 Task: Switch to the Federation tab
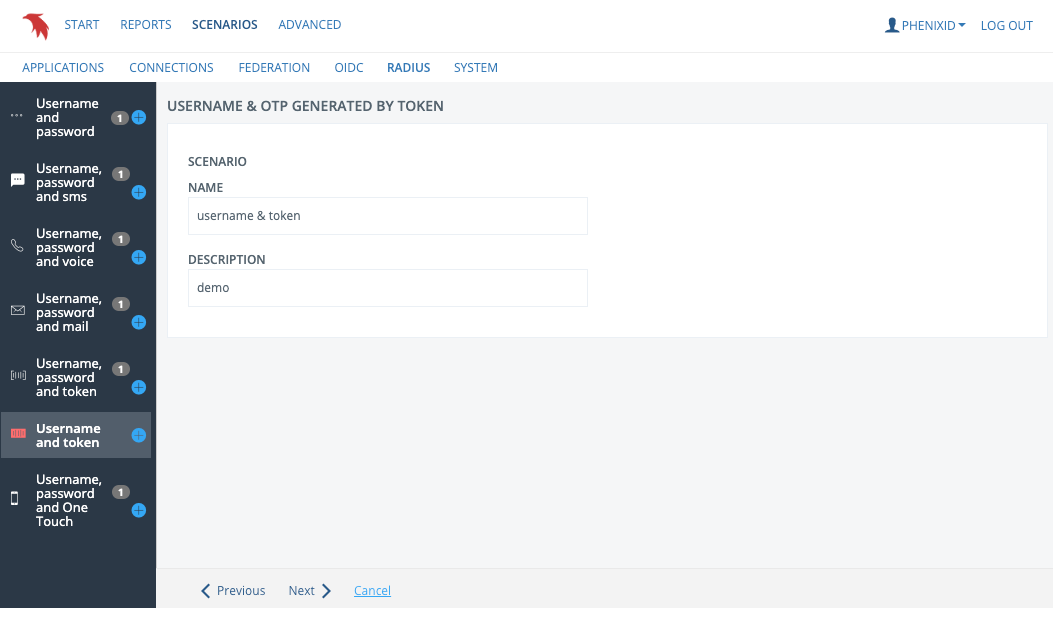[x=274, y=68]
